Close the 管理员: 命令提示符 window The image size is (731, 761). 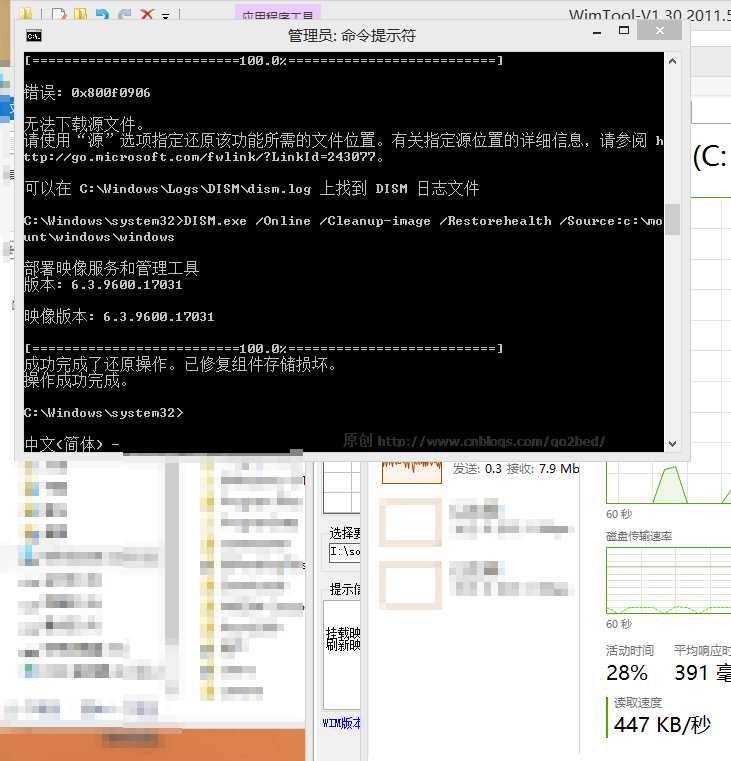[x=660, y=31]
